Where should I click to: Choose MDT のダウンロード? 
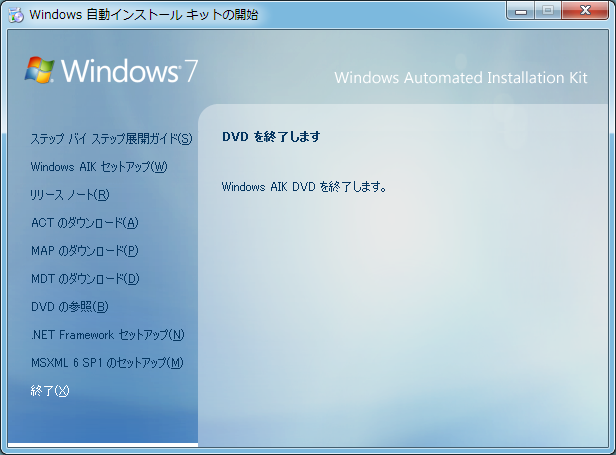coord(85,279)
